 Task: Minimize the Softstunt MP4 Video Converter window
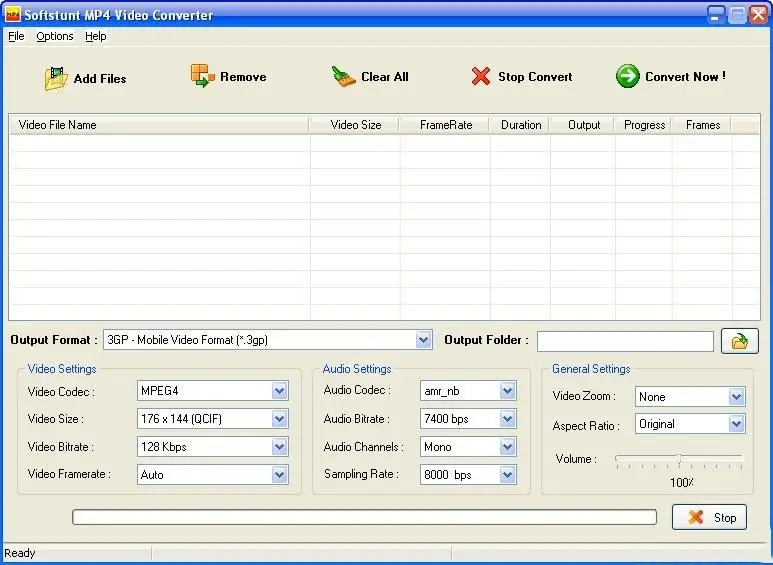[x=716, y=15]
